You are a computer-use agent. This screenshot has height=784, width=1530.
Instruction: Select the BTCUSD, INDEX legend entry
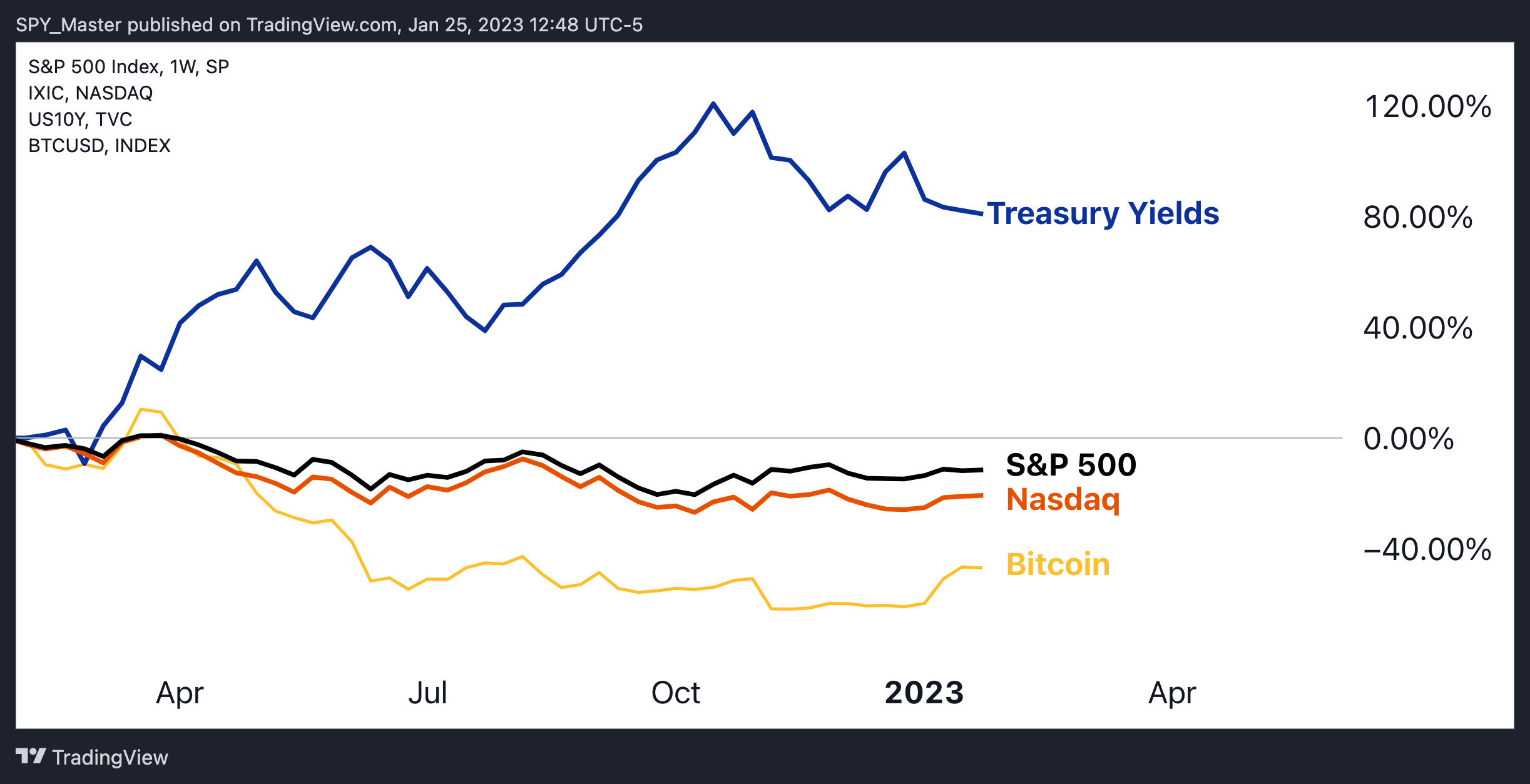pos(99,146)
